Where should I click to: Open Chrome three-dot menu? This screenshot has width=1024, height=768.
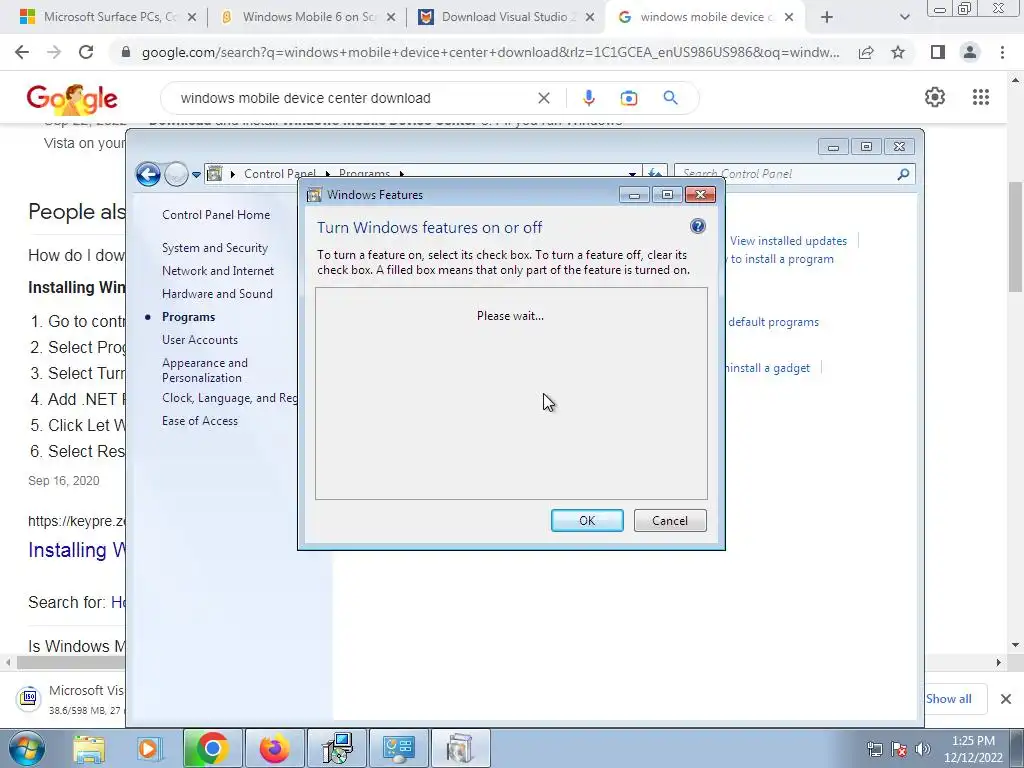click(x=1002, y=52)
